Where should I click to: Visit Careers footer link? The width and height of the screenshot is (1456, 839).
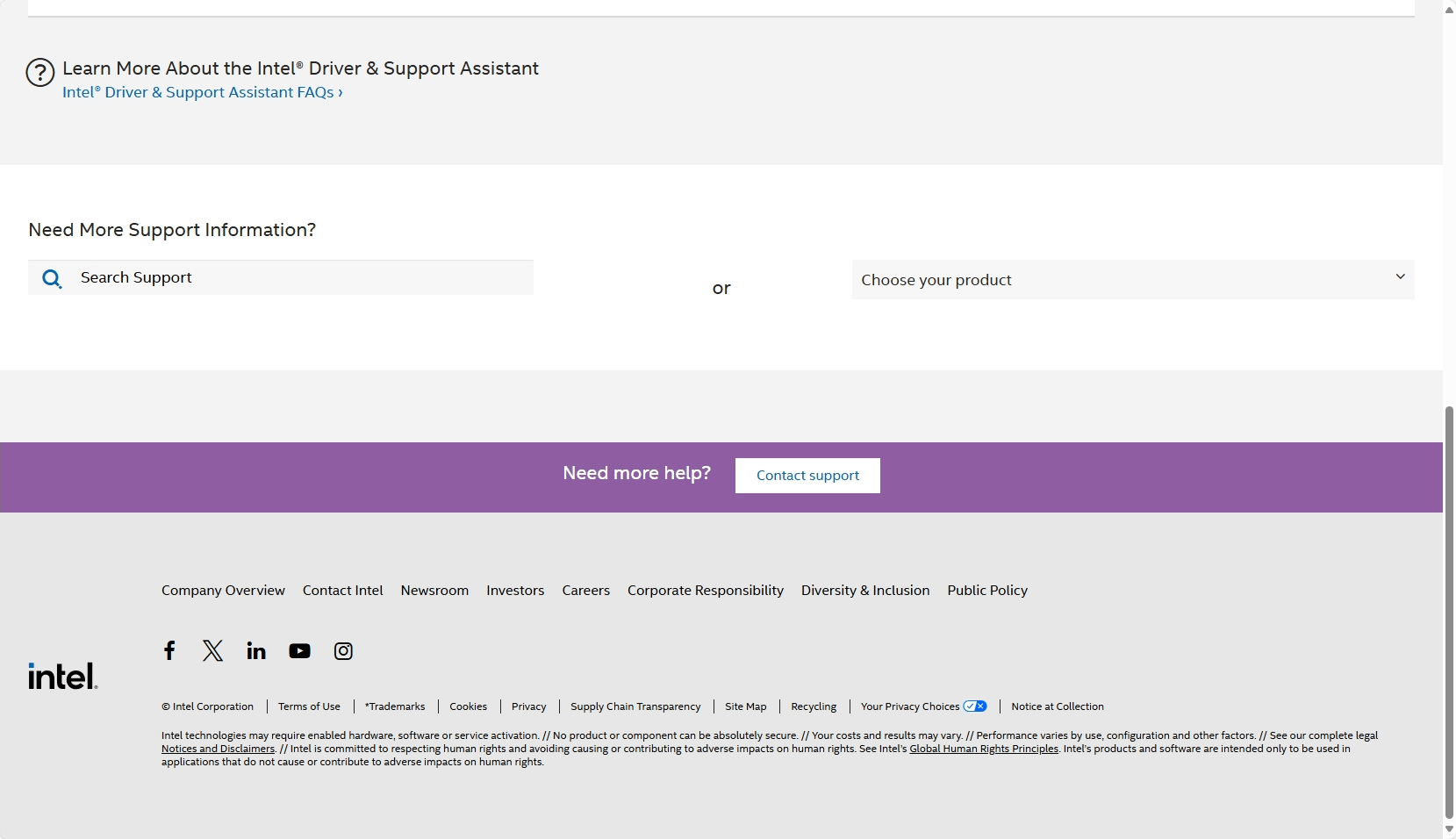click(586, 591)
